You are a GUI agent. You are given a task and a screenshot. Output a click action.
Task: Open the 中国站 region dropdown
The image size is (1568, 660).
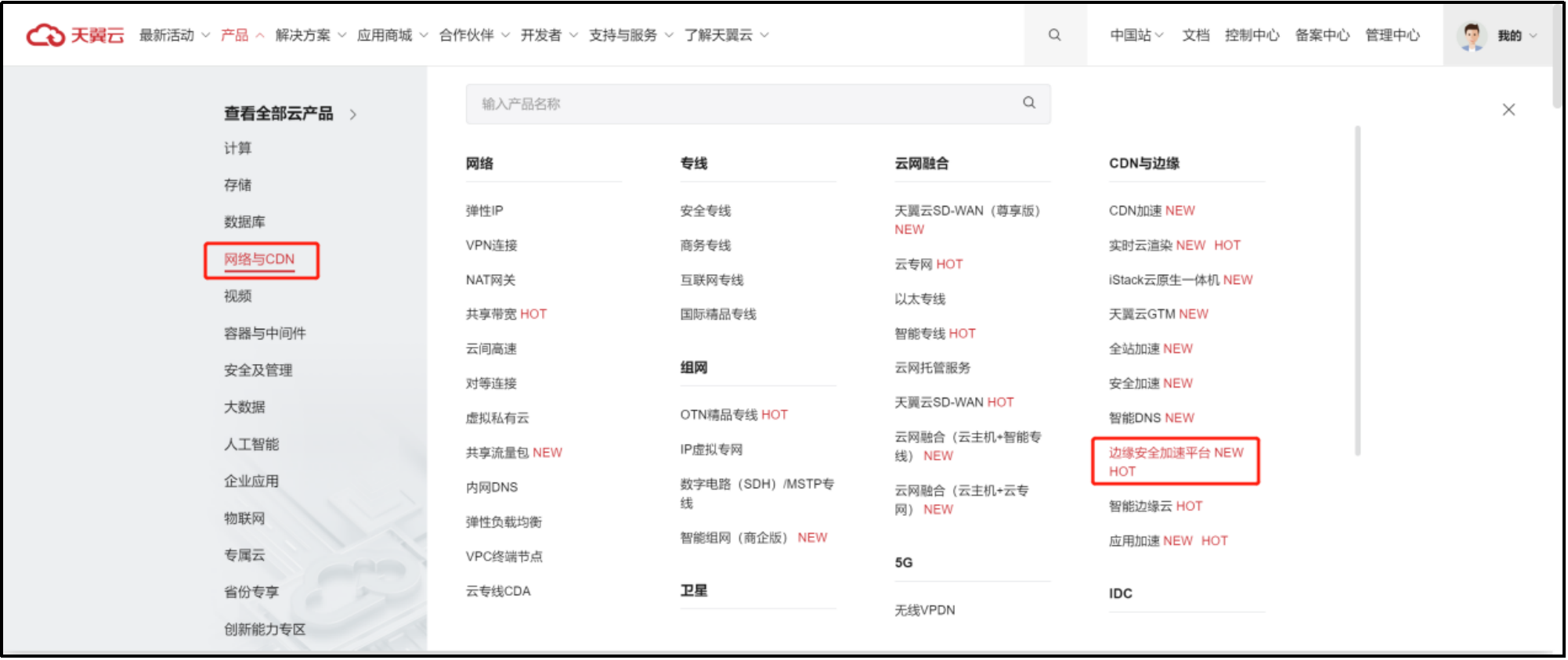(x=1137, y=35)
